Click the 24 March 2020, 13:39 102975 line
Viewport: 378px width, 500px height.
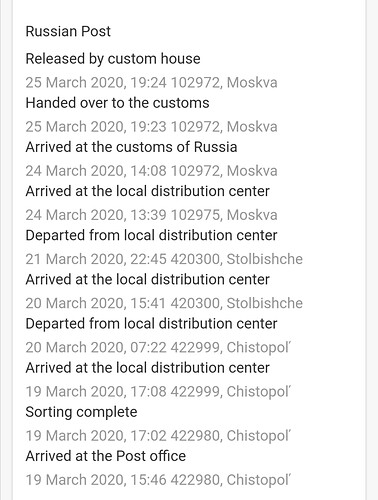point(151,215)
